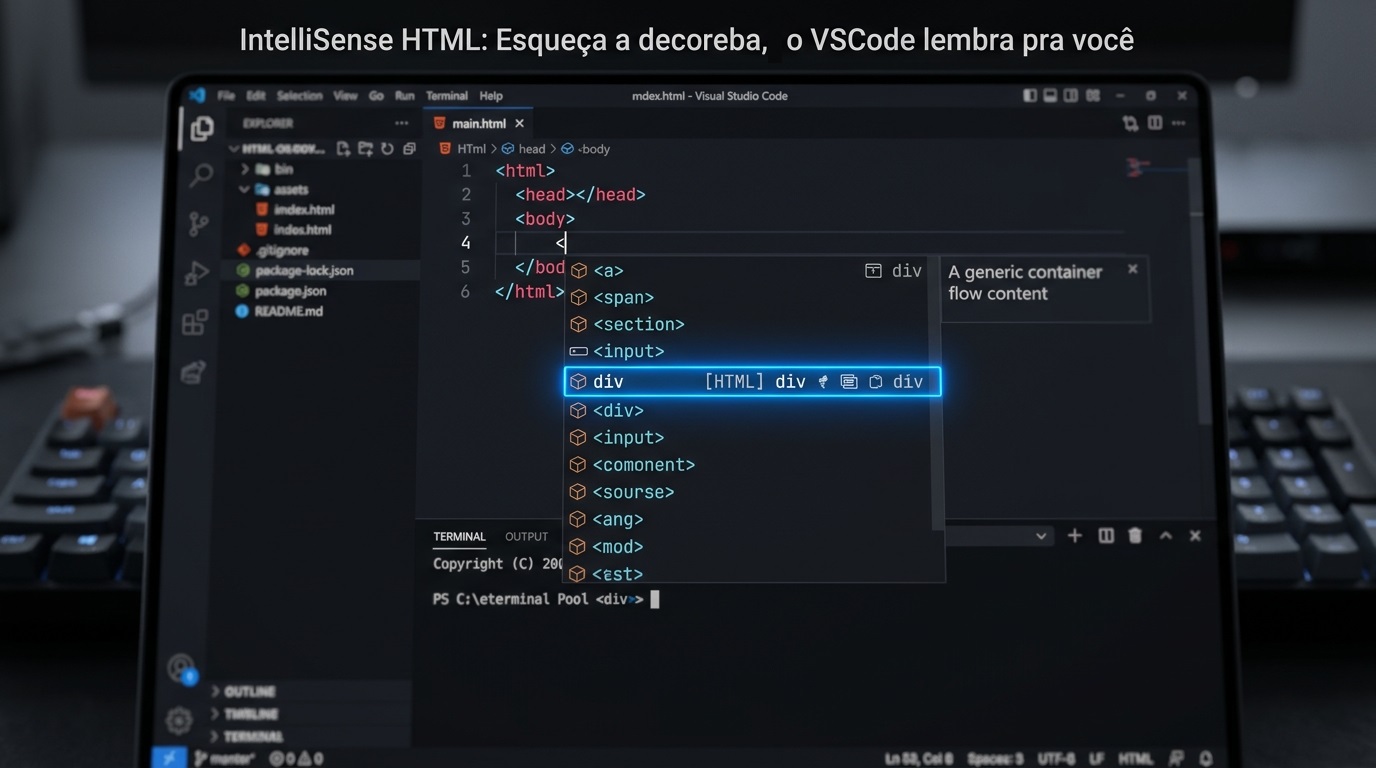Click the New File icon in Explorer

(x=344, y=149)
